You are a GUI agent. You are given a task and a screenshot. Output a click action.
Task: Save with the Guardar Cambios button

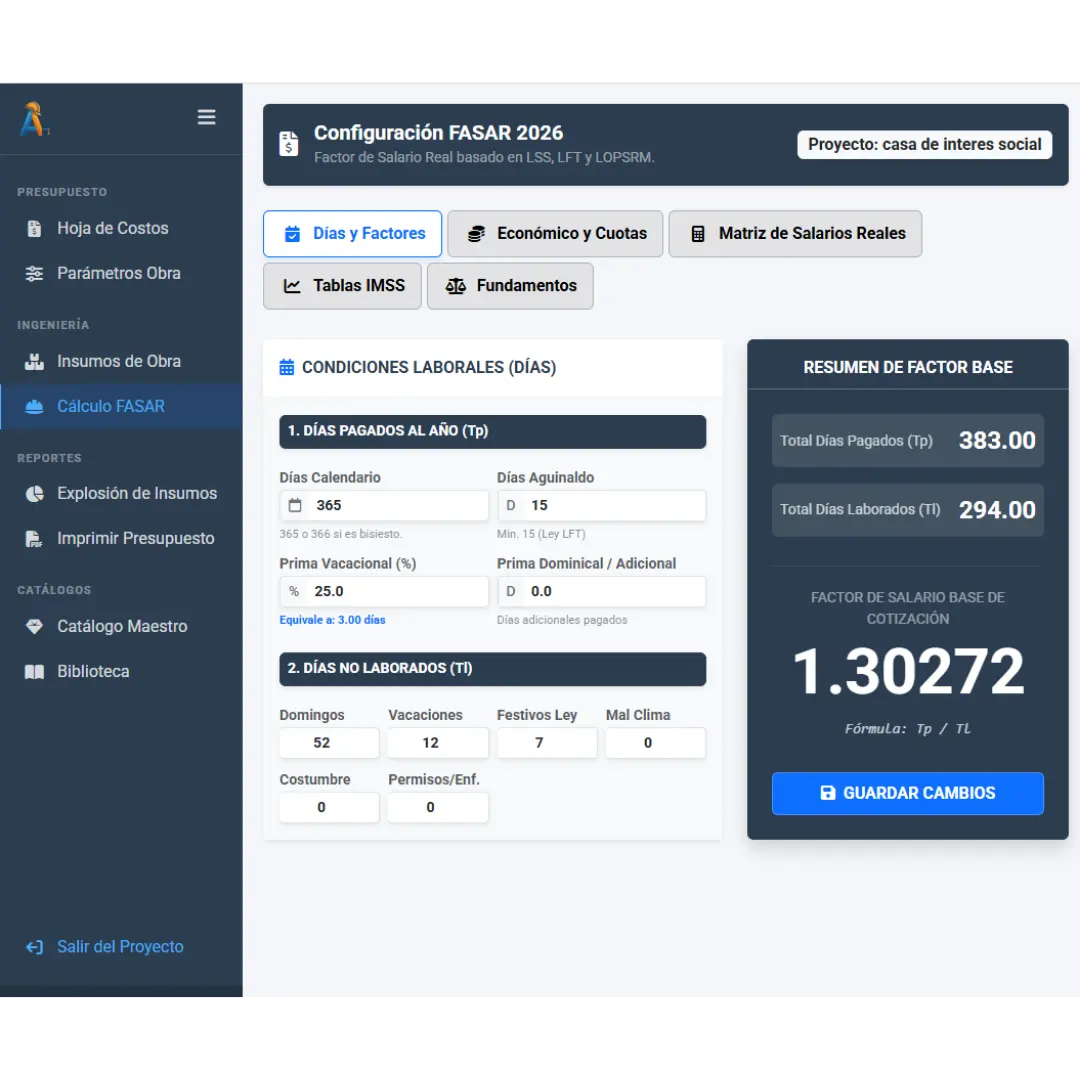pos(908,793)
